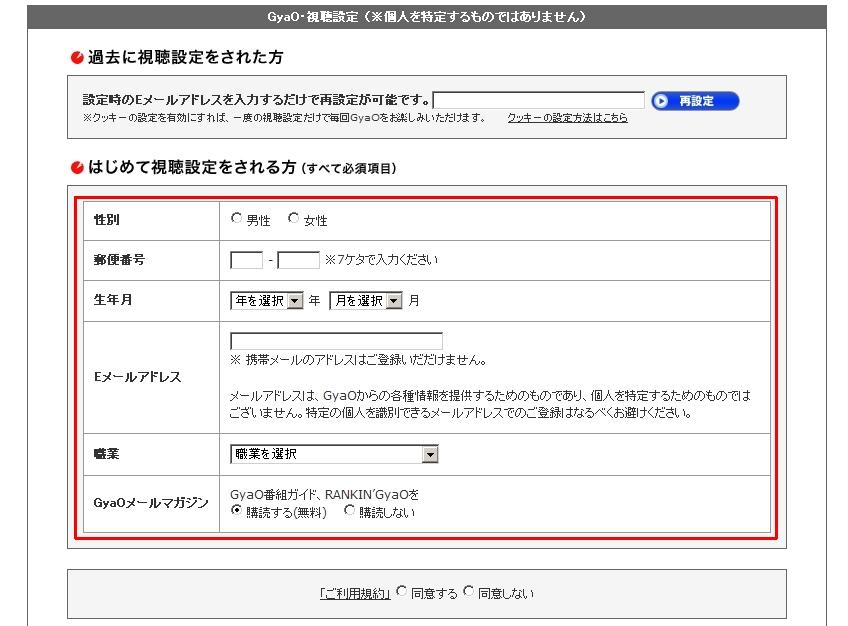Click the 性別 row label
The width and height of the screenshot is (848, 626).
(107, 220)
